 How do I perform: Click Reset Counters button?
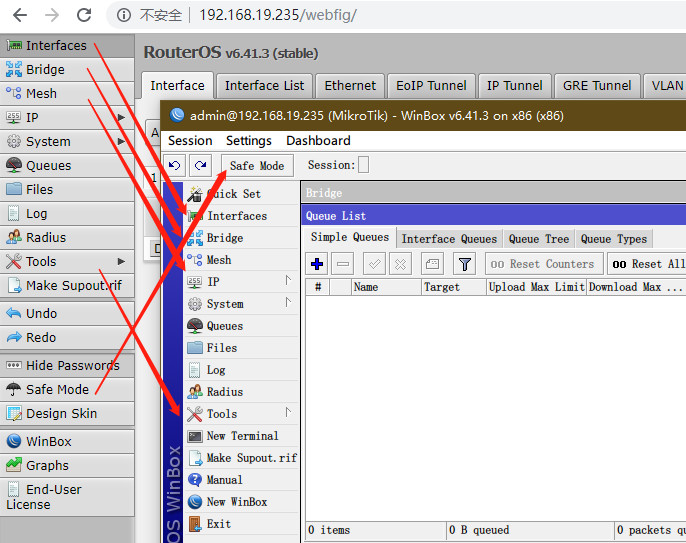pyautogui.click(x=544, y=264)
